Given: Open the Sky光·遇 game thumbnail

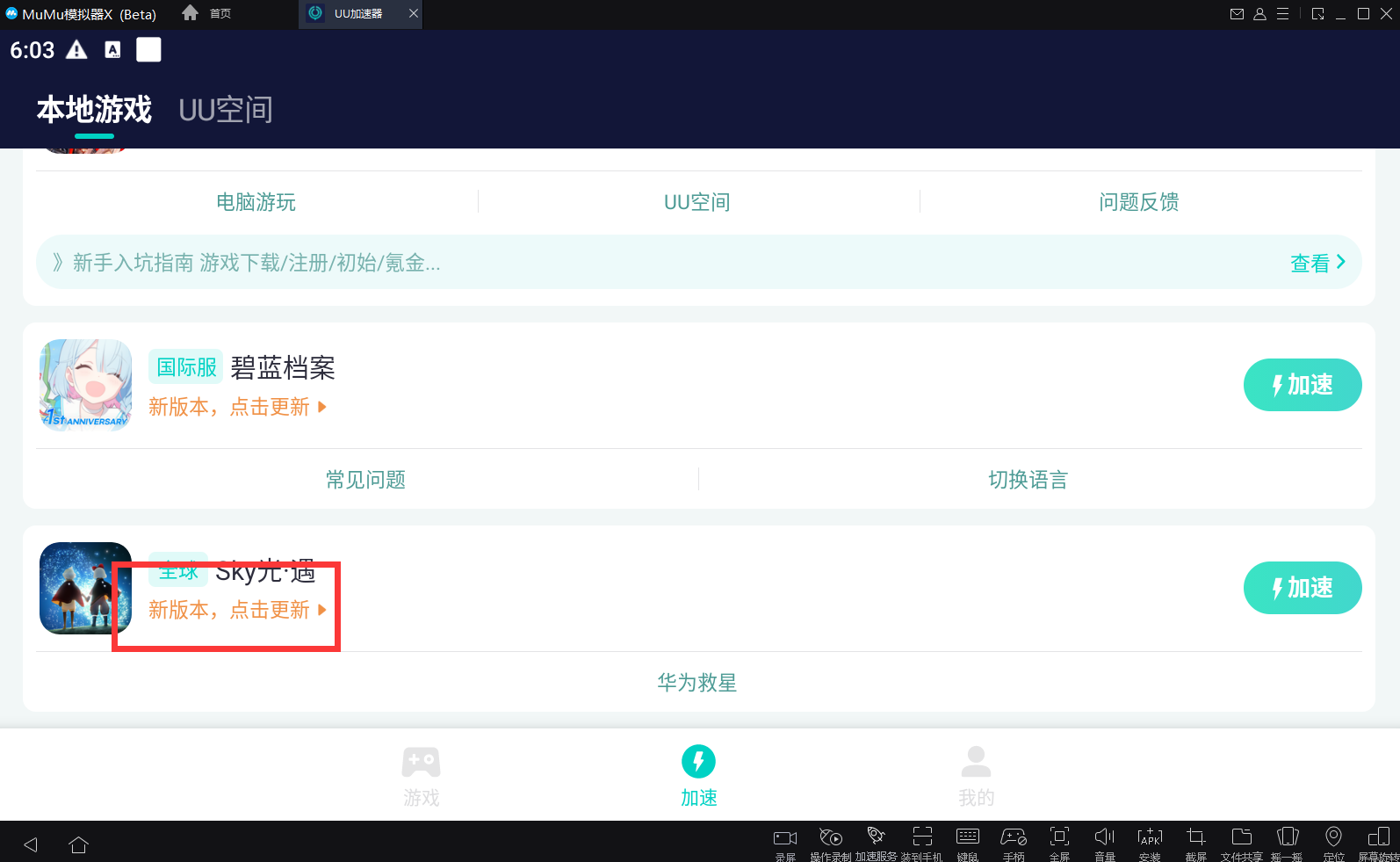Looking at the screenshot, I should click(x=86, y=588).
